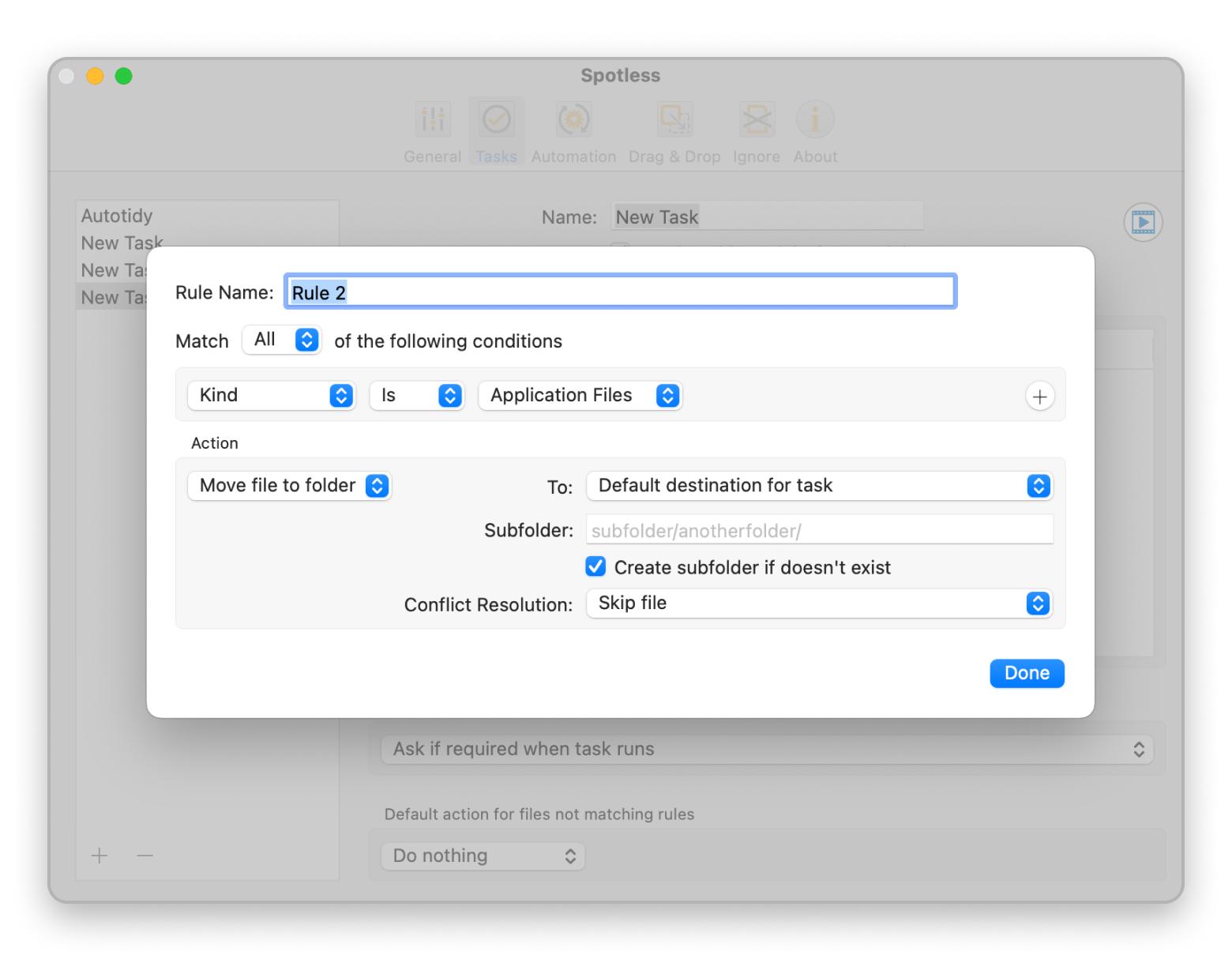Image resolution: width=1232 pixels, height=967 pixels.
Task: Open the Automation settings icon
Action: (x=573, y=121)
